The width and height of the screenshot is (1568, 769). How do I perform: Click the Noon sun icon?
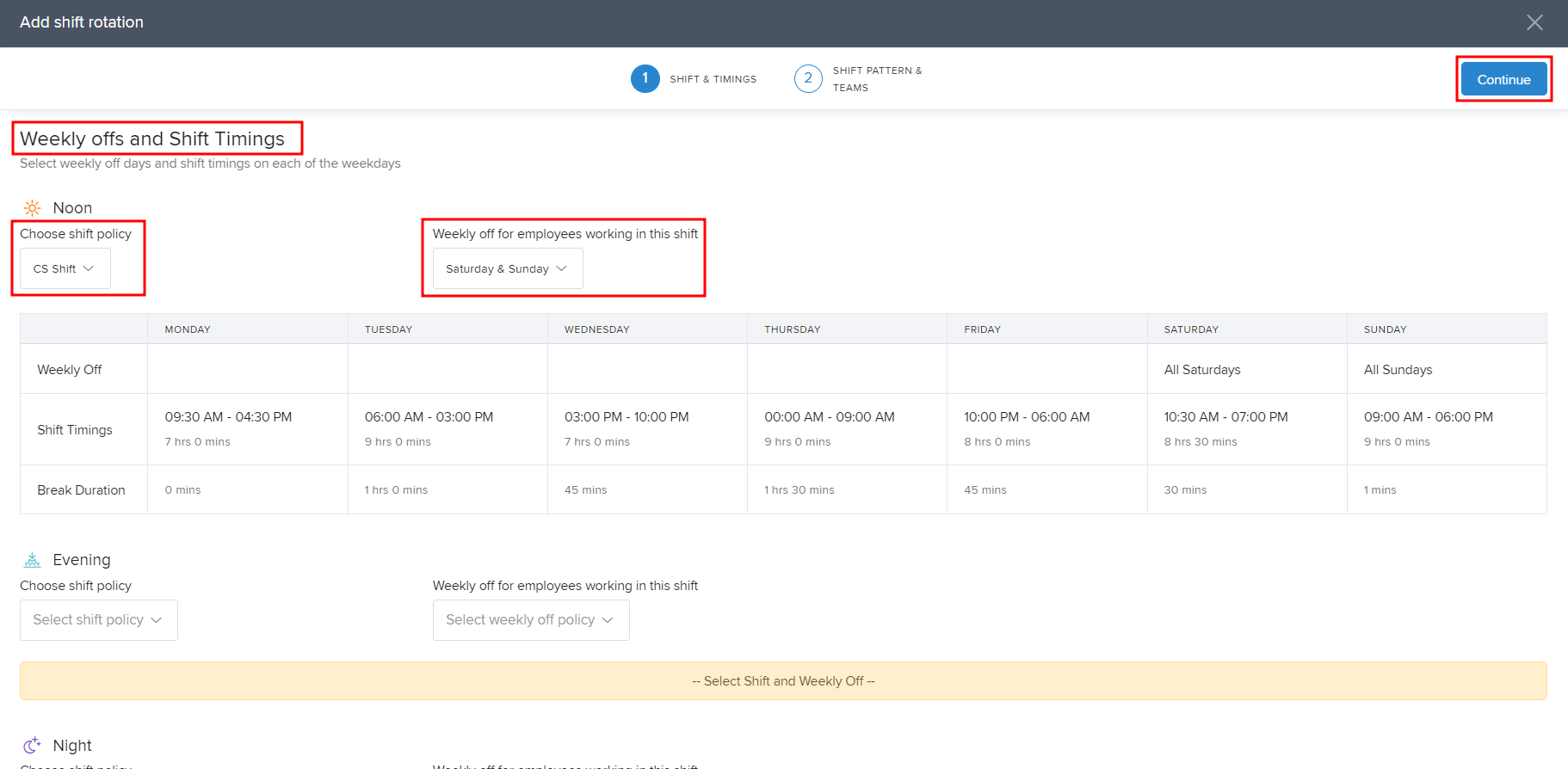click(32, 208)
